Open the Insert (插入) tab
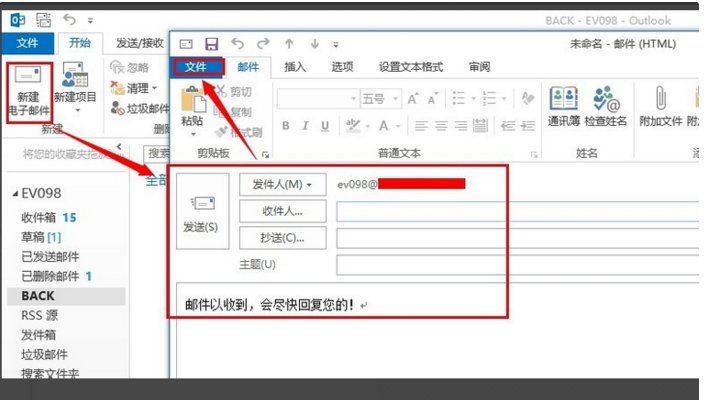The width and height of the screenshot is (711, 400). point(295,67)
